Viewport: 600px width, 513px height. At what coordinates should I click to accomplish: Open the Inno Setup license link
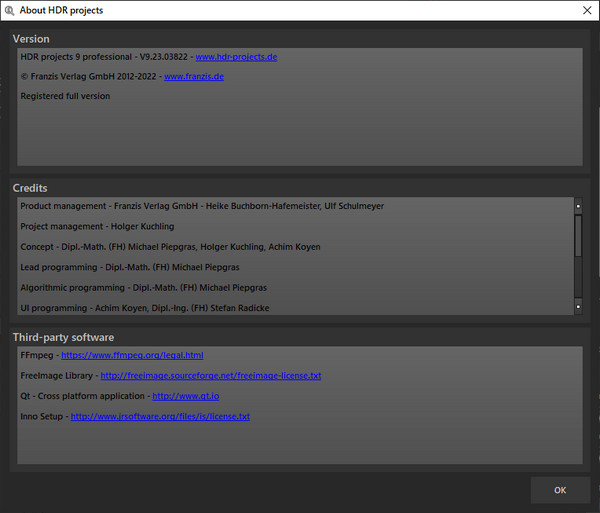(x=160, y=416)
